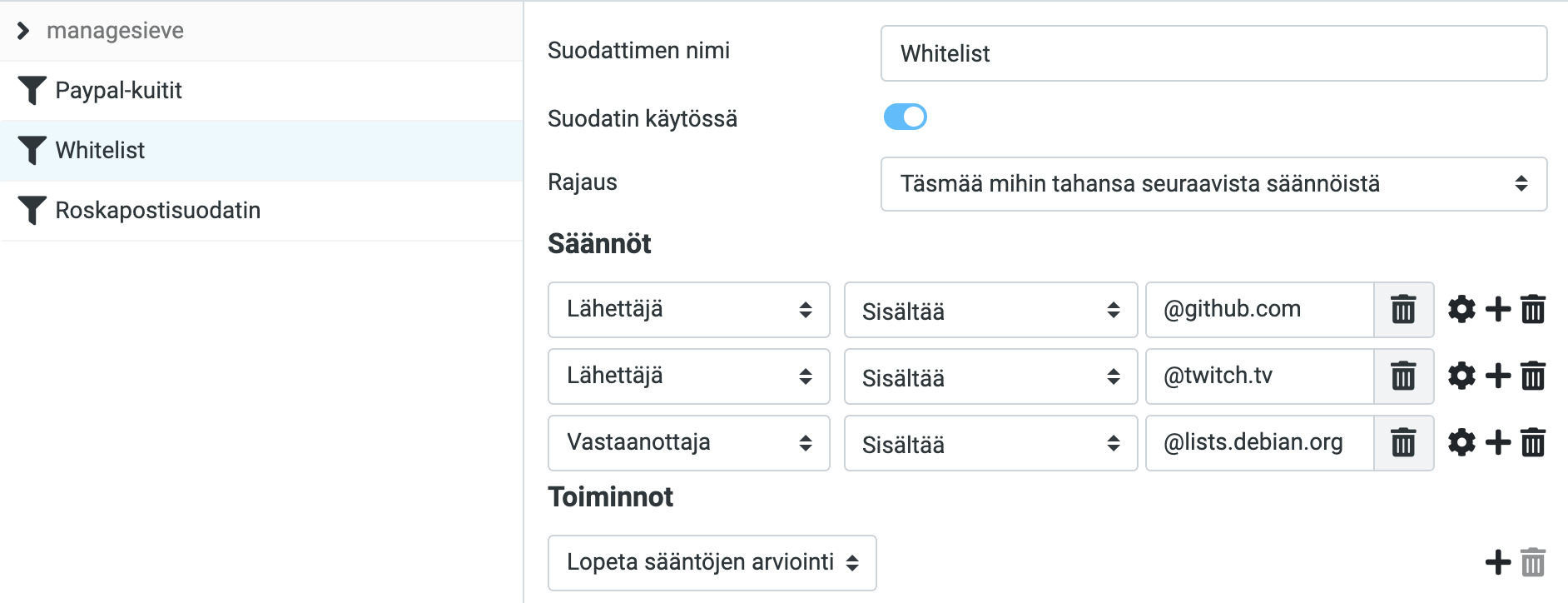Click the @twitch.tv value field
Viewport: 1568px width, 603px height.
[1259, 376]
